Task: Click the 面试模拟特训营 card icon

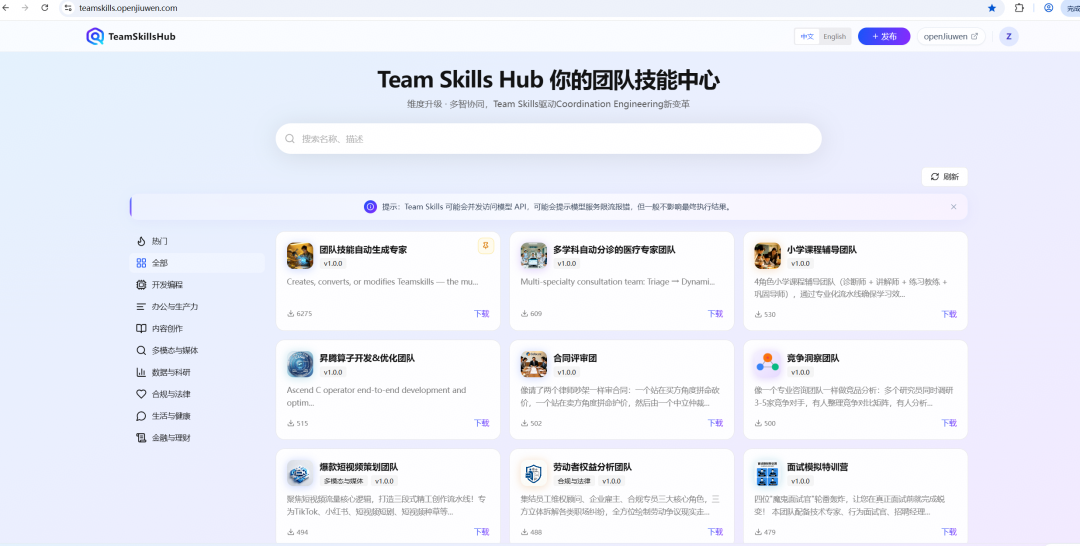Action: tap(767, 473)
